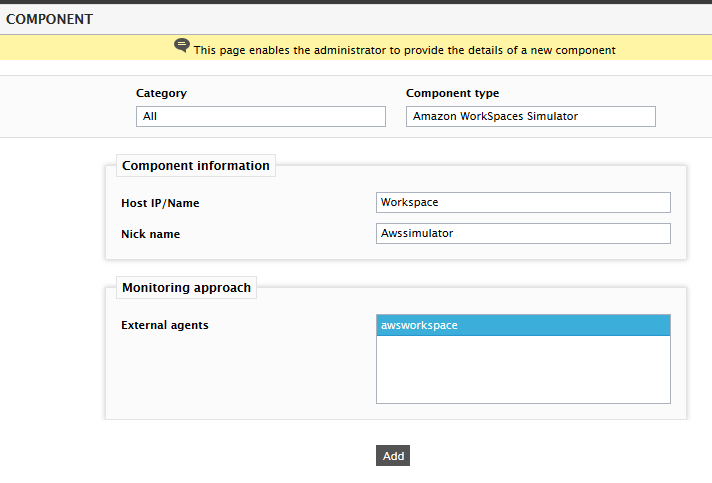Screen dimensions: 712x483
Task: Click the Awssimulator text in nick field
Action: [x=417, y=233]
